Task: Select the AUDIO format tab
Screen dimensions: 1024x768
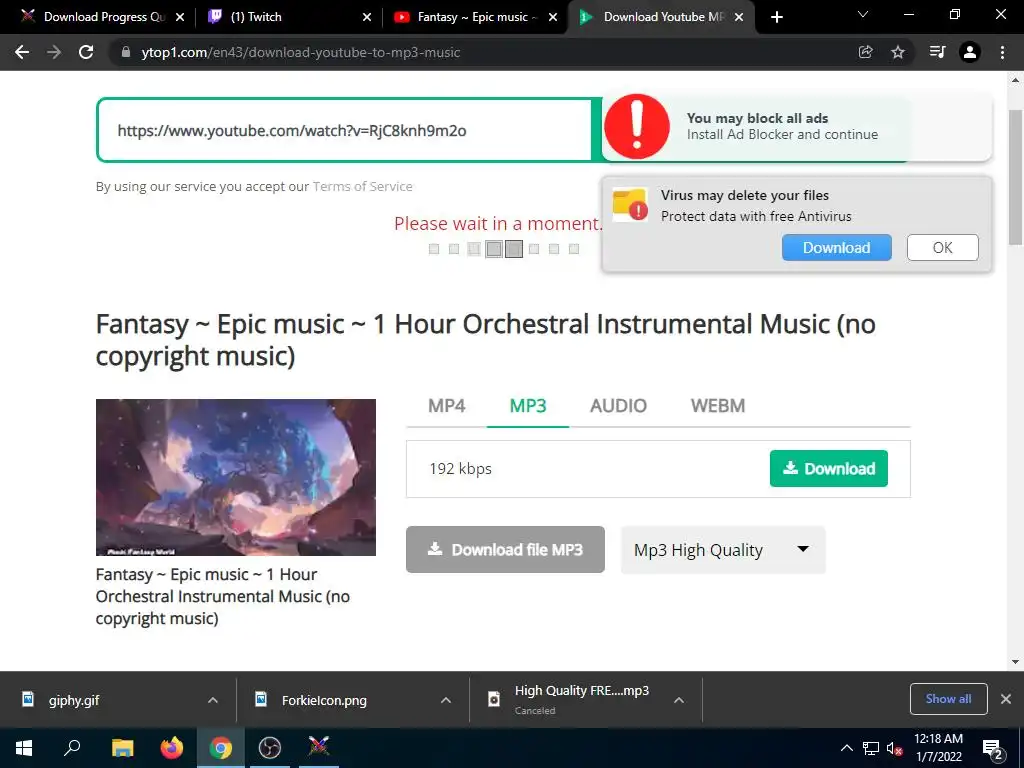Action: (618, 406)
